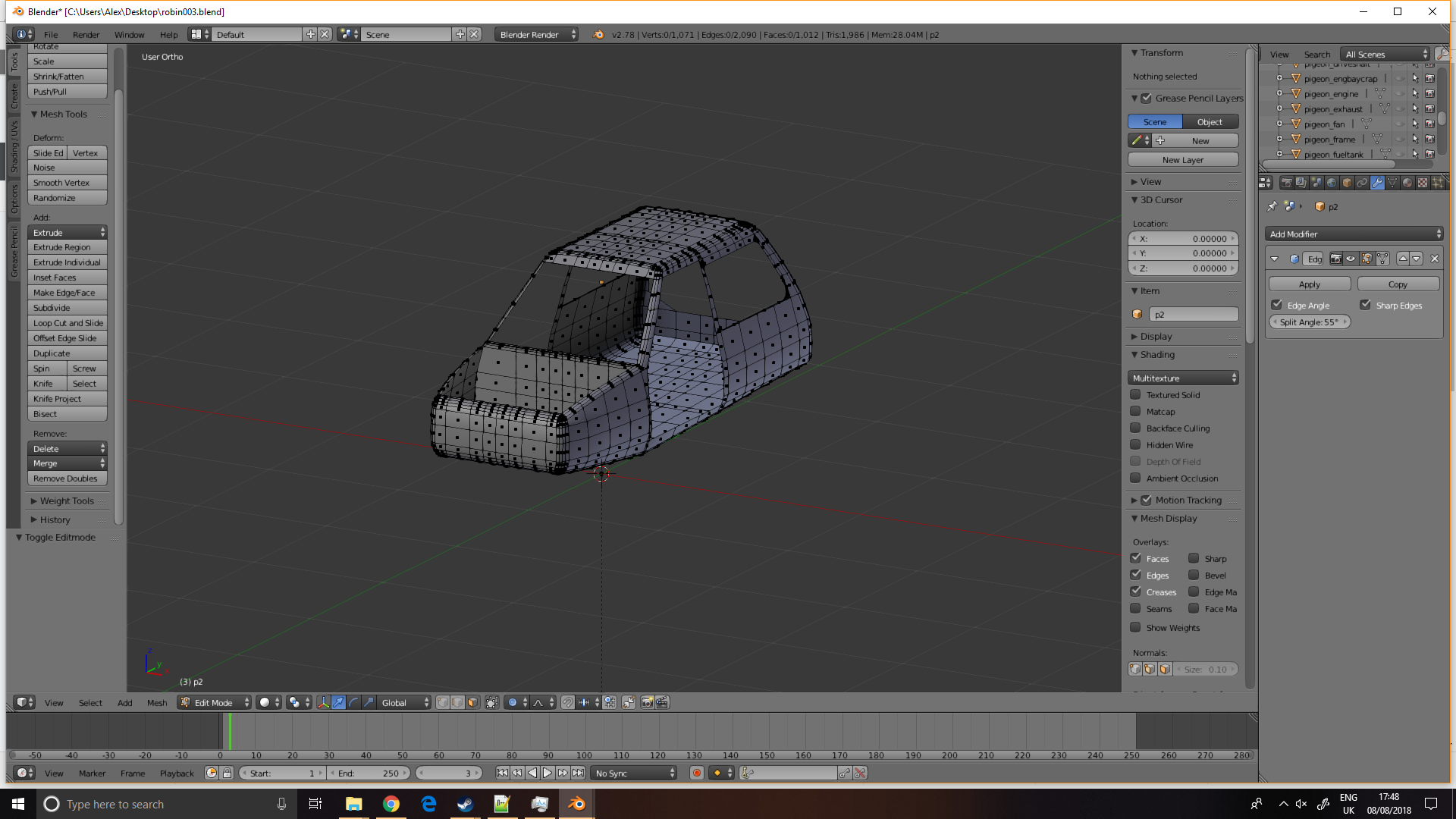The image size is (1456, 819).
Task: Open the Edit Mode dropdown
Action: point(215,702)
